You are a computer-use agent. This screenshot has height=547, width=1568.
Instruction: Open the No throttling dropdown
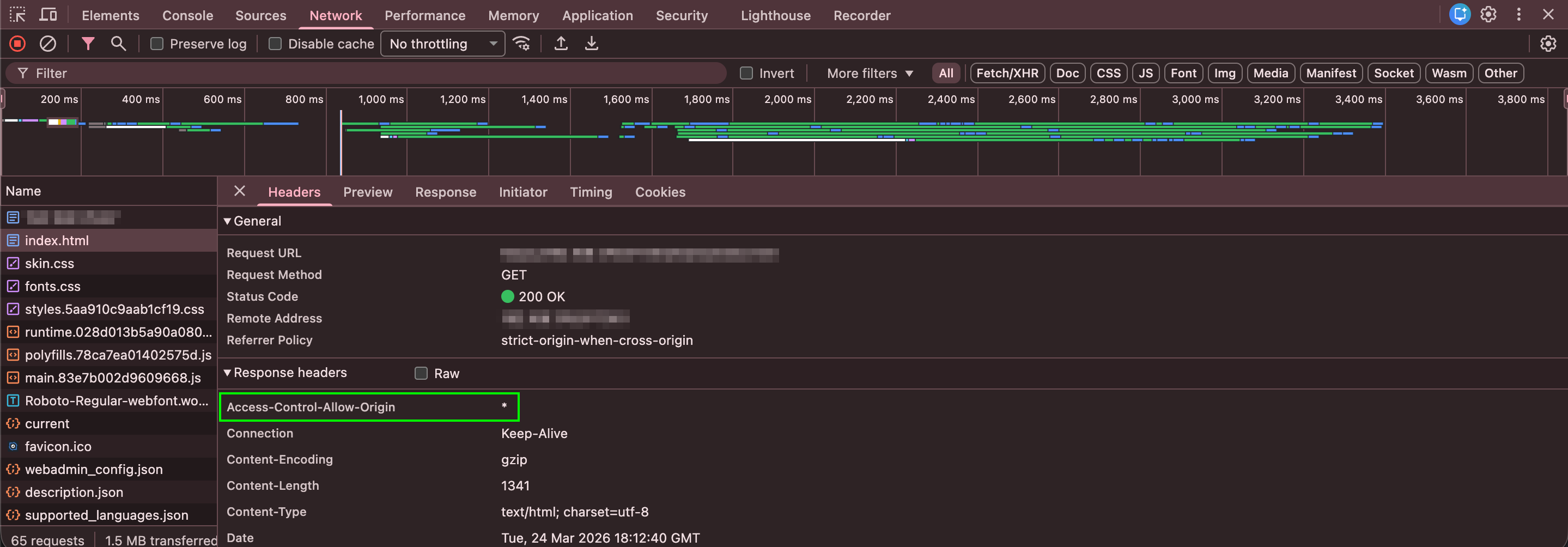(x=442, y=44)
